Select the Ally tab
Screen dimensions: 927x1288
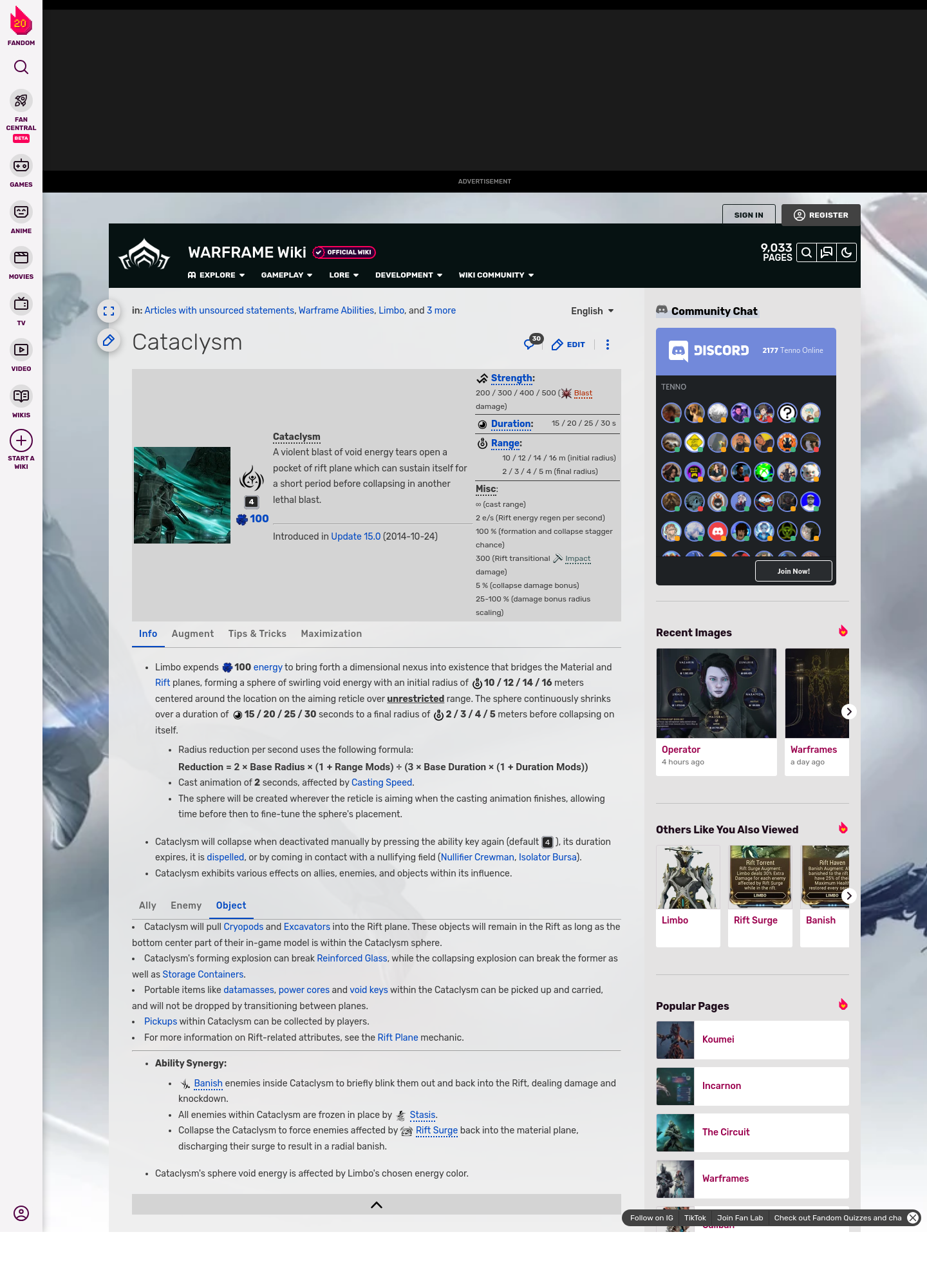click(147, 905)
